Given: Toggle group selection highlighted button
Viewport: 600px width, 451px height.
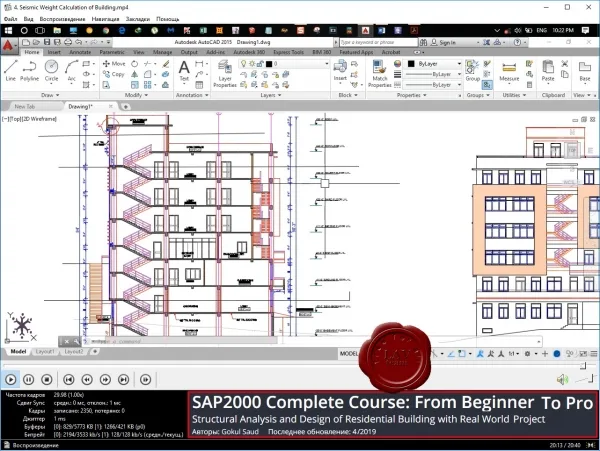Looking at the screenshot, I should (487, 85).
